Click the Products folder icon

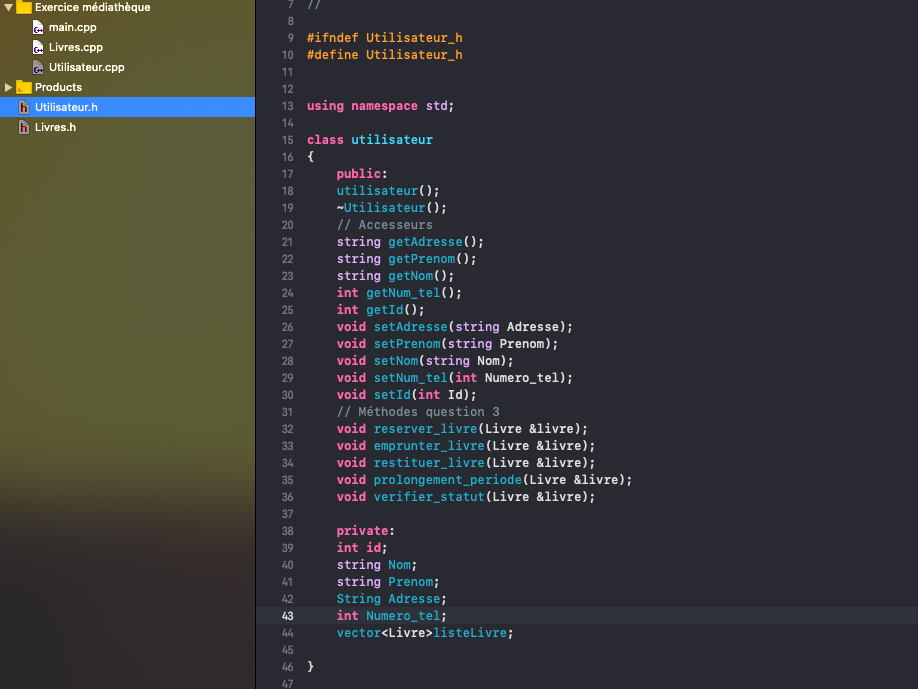coord(24,87)
